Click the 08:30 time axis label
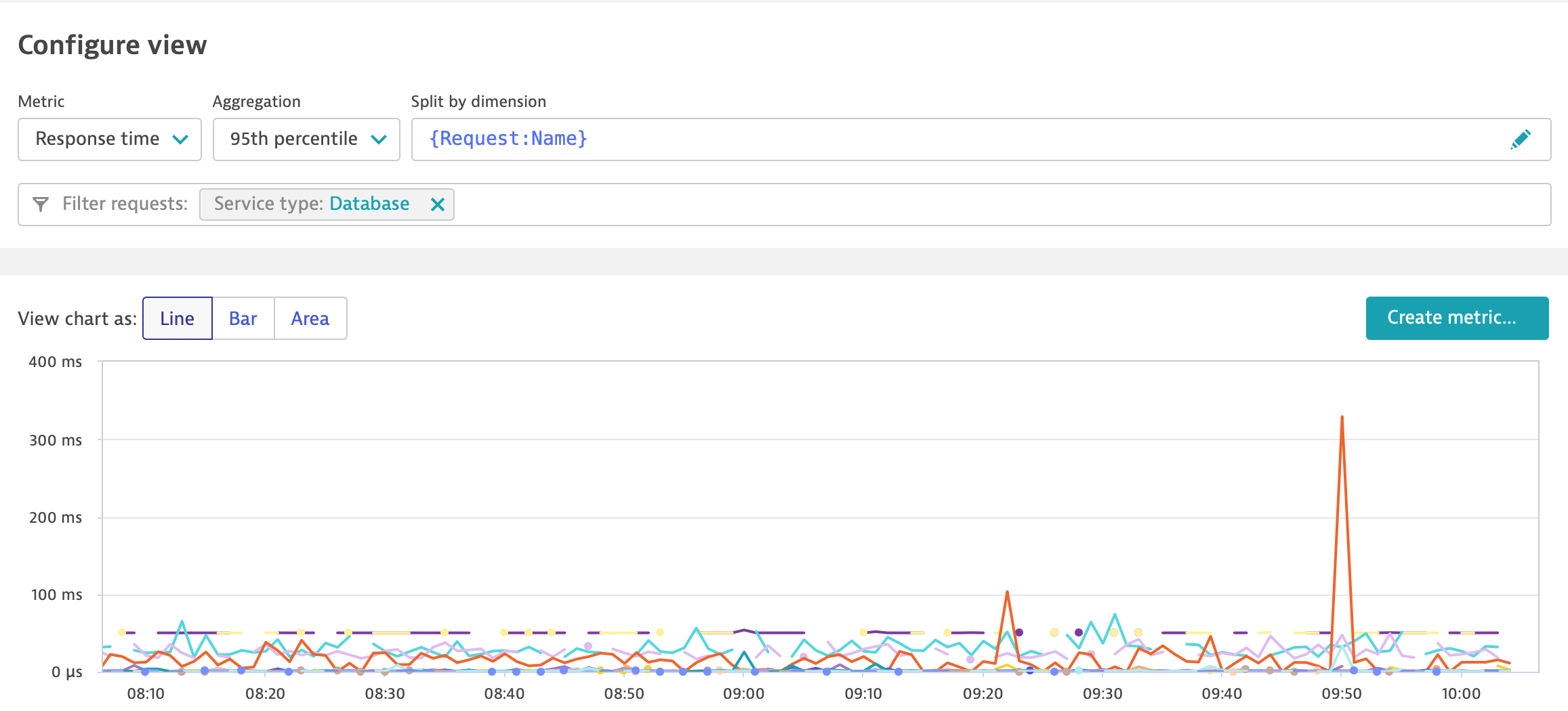This screenshot has width=1568, height=711. tap(385, 693)
